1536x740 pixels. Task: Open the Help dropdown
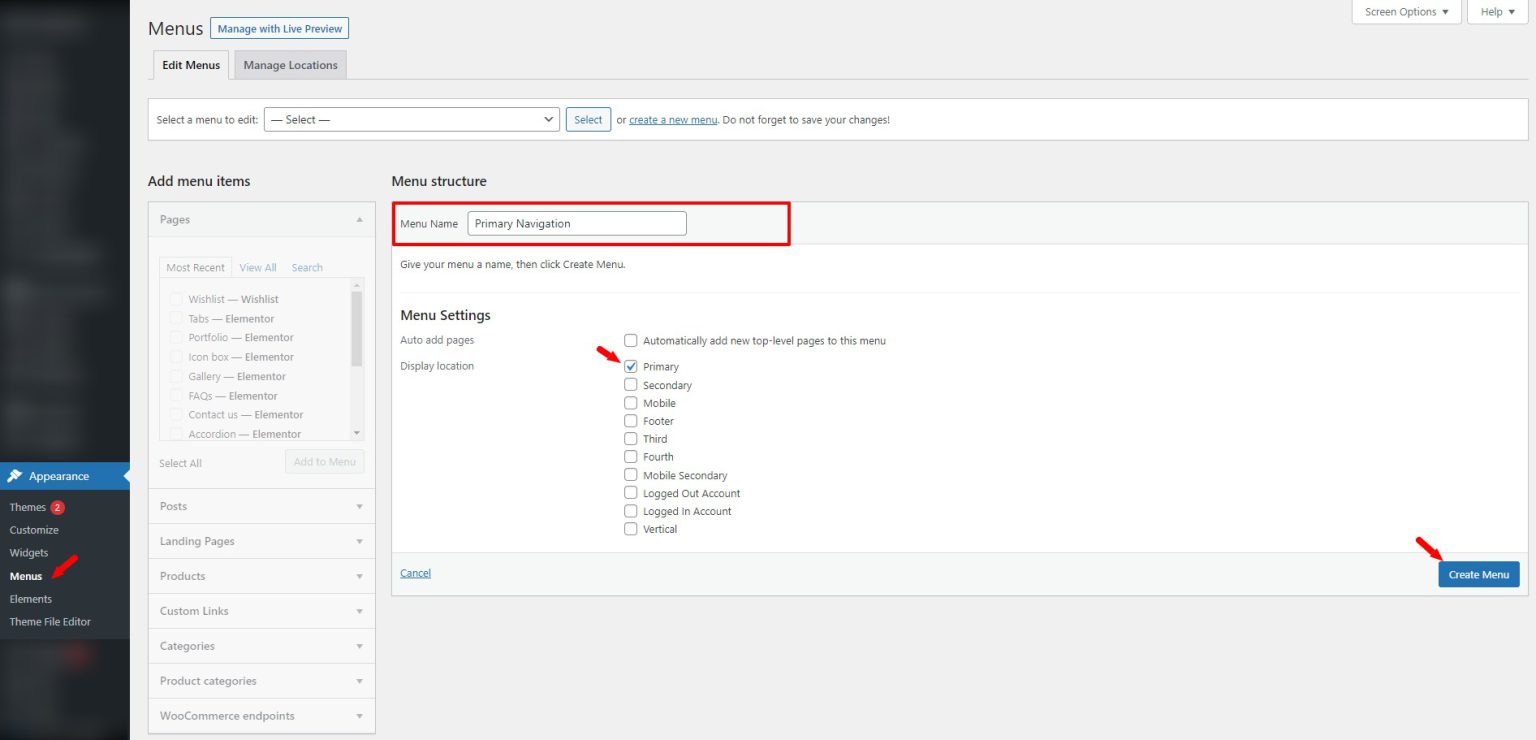1495,12
